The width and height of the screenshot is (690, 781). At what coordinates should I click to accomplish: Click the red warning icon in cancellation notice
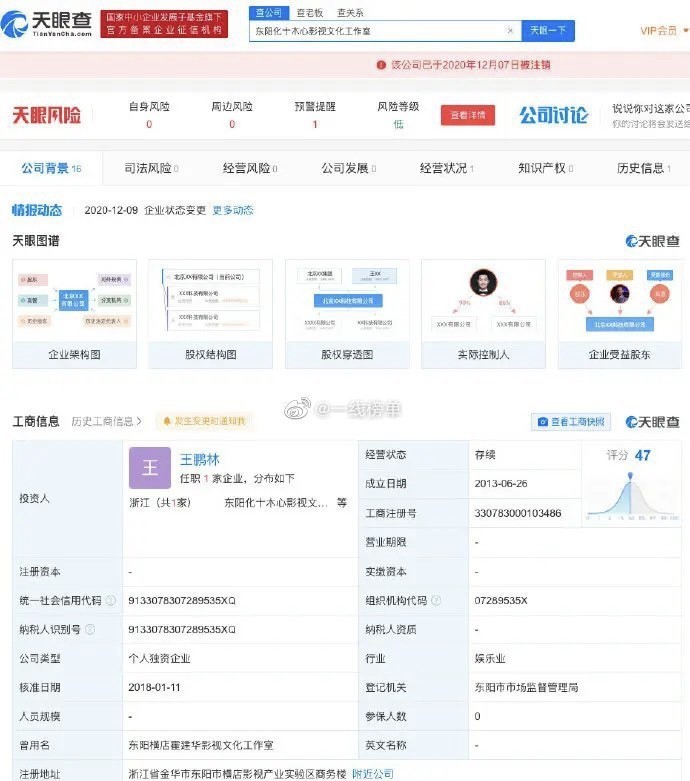(x=381, y=65)
